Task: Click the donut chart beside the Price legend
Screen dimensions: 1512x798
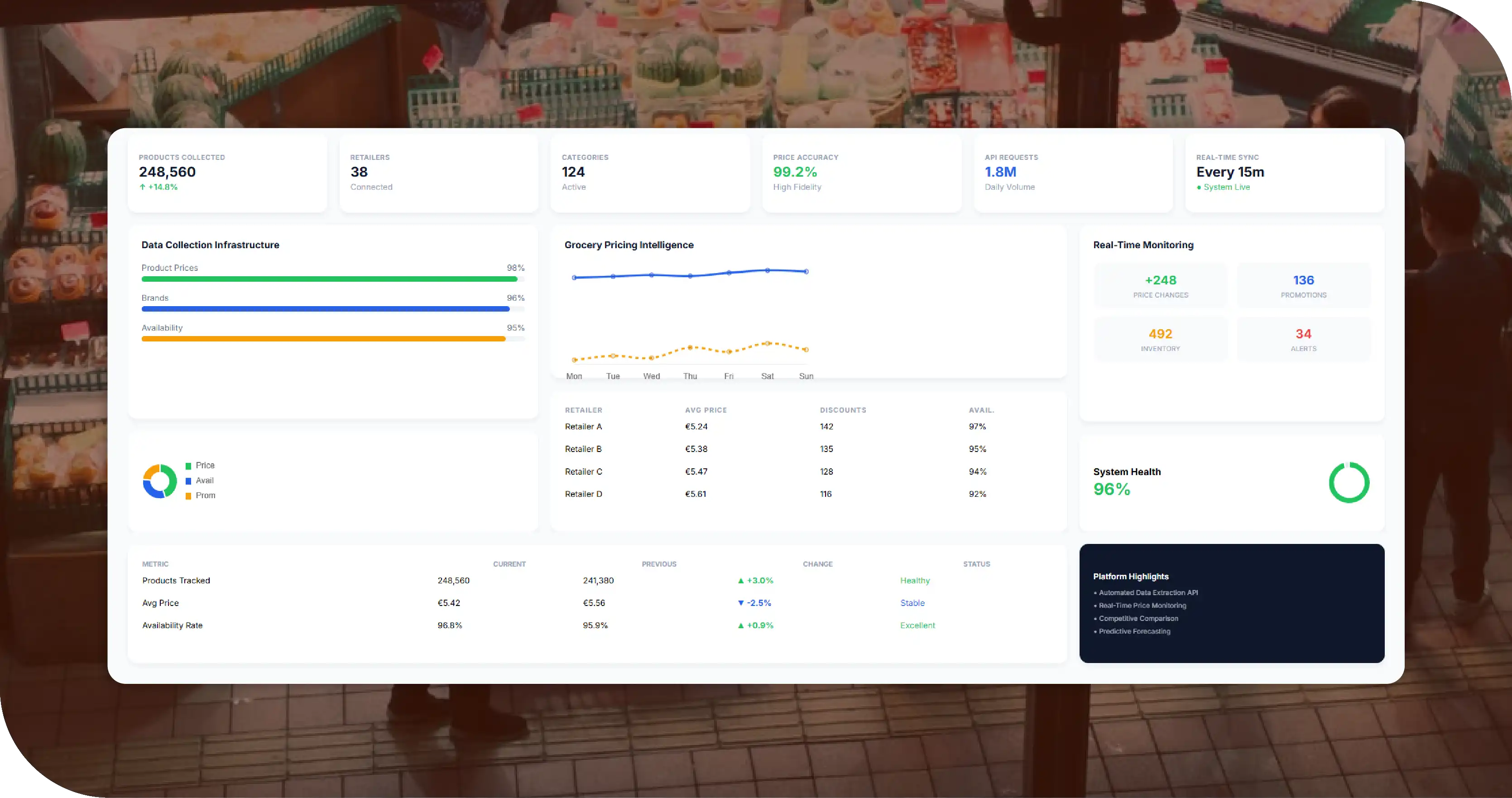Action: click(160, 481)
